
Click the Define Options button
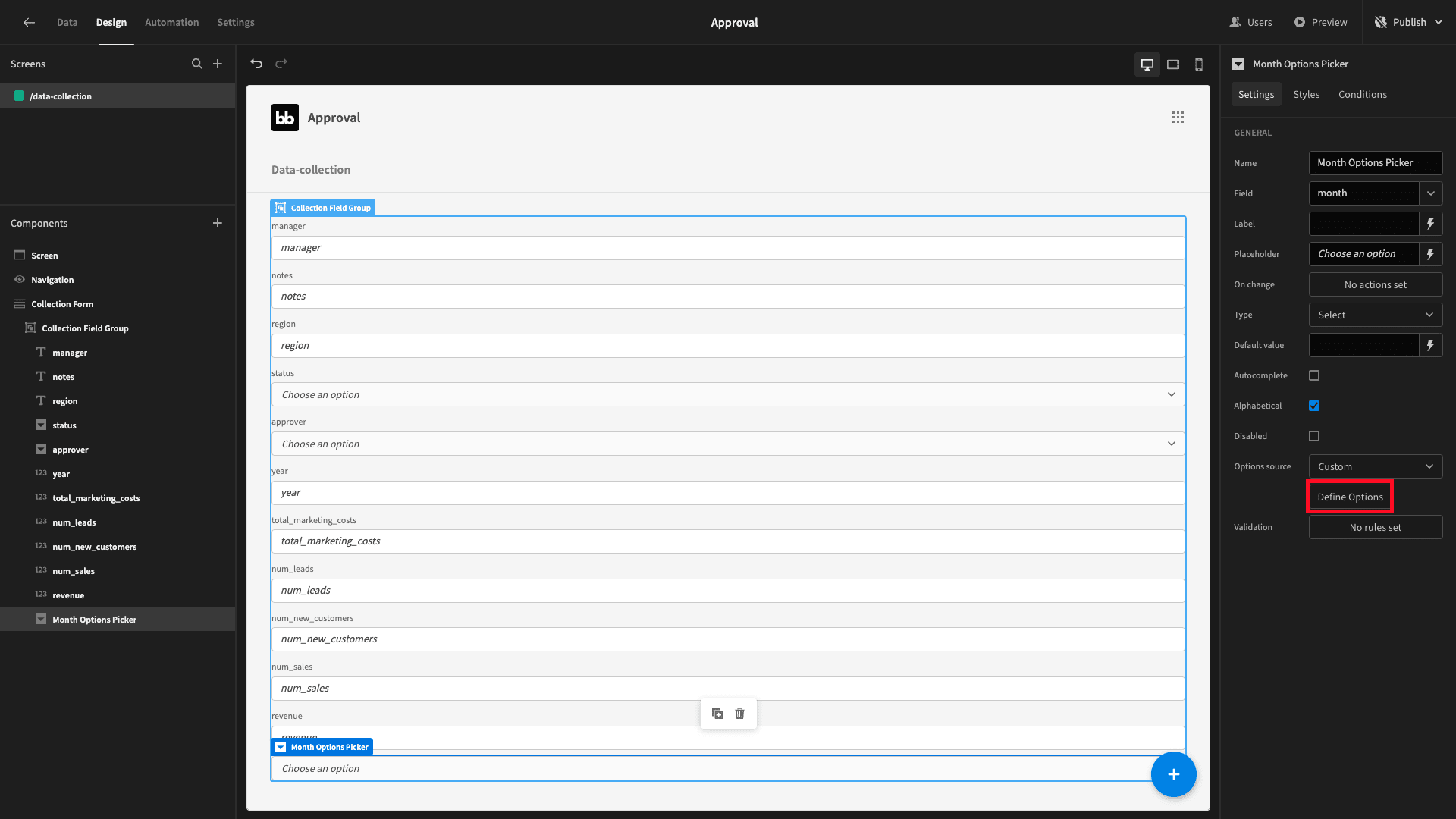coord(1350,497)
